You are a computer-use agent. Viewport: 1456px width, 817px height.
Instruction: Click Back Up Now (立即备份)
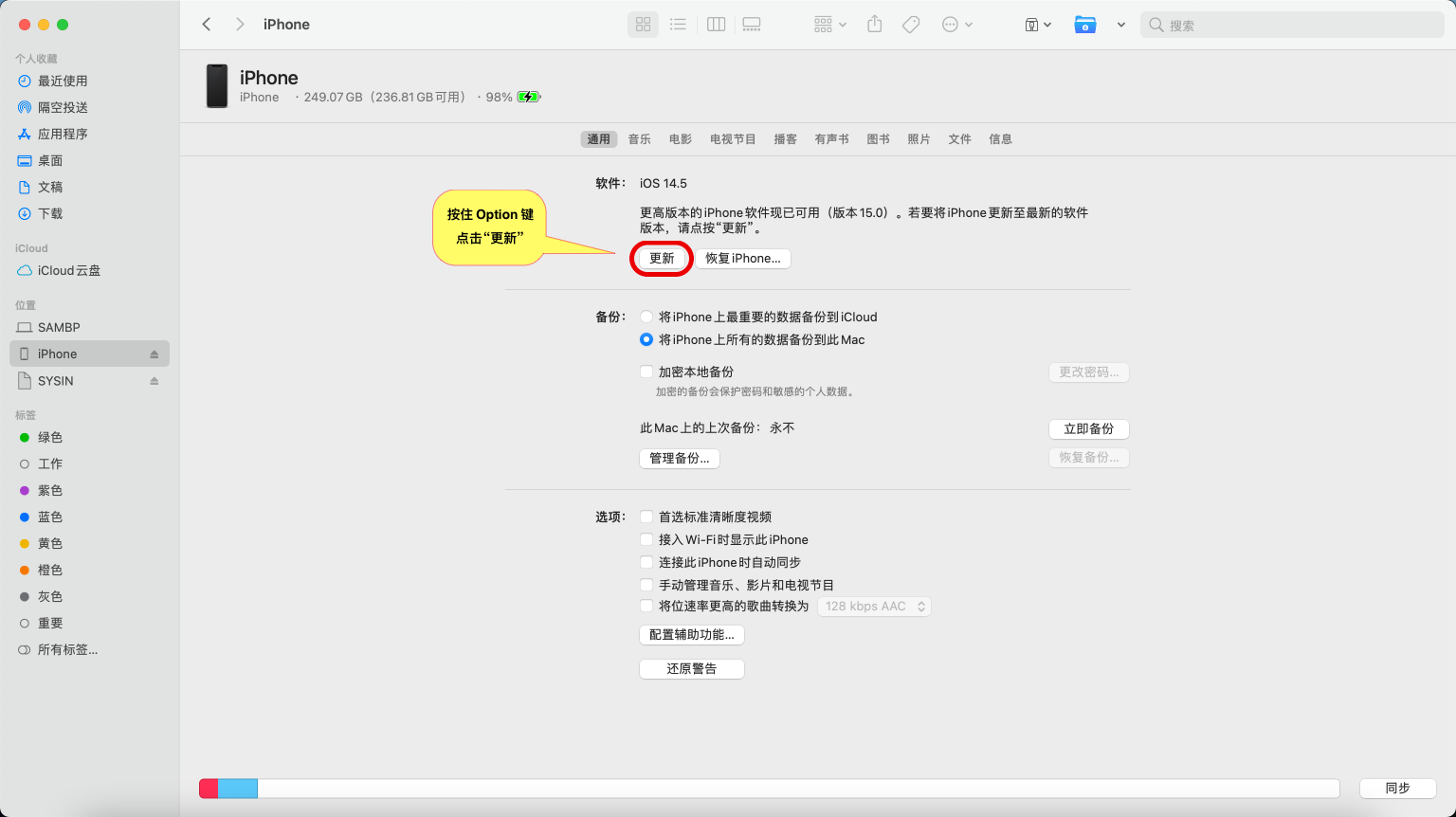click(1089, 429)
